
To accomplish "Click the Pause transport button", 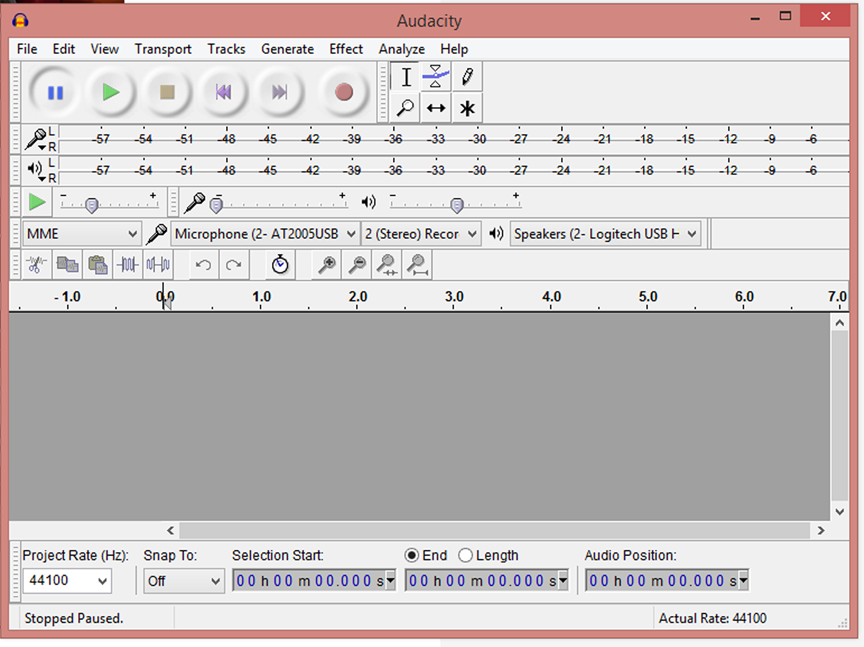I will coord(55,92).
